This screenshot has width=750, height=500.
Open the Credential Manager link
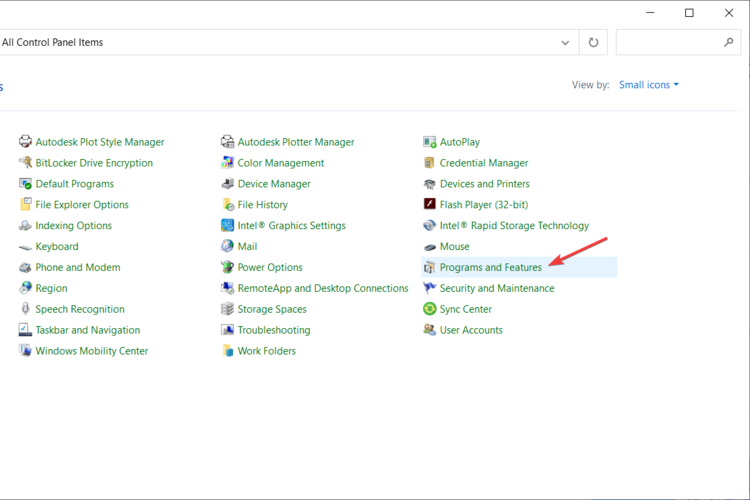(x=484, y=163)
